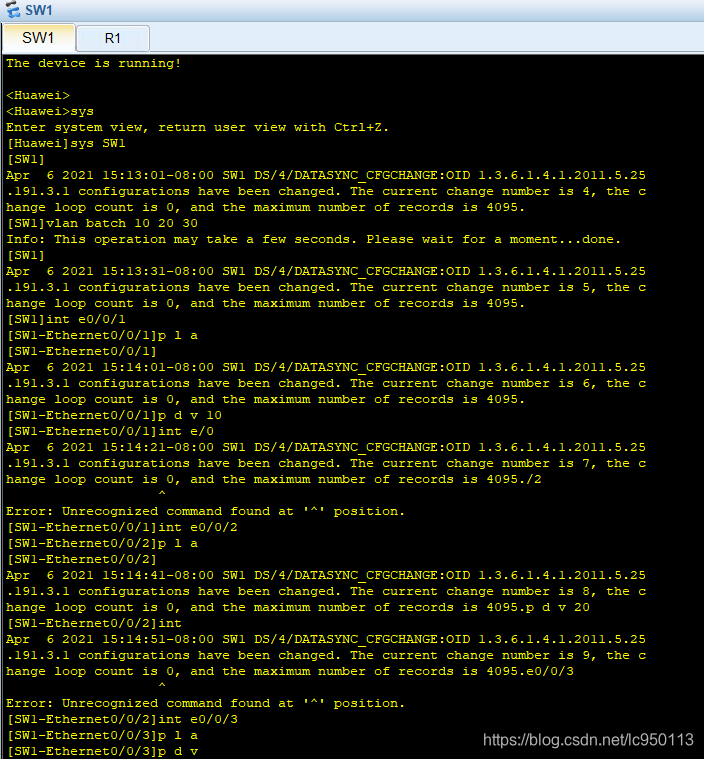Click the '[SW1-Ethernet0/0/1]int e/0' line
704x759 pixels.
[110, 431]
